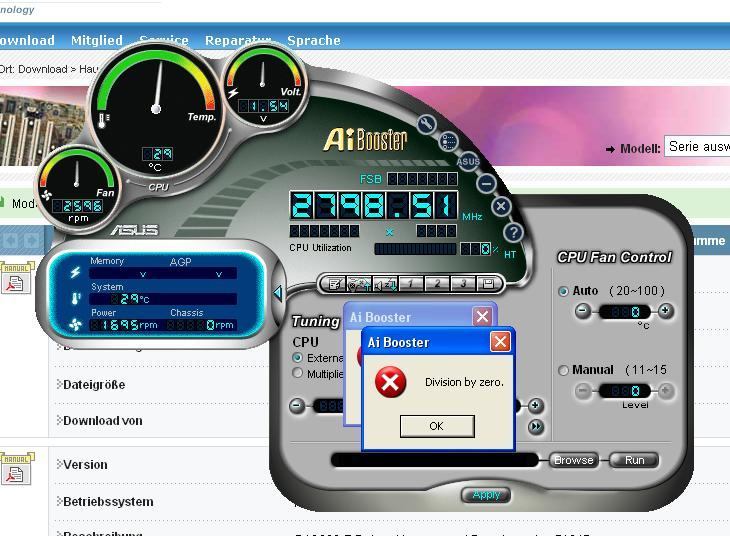Screen dimensions: 730x536
Task: Click the Volt gauge dial
Action: [263, 85]
